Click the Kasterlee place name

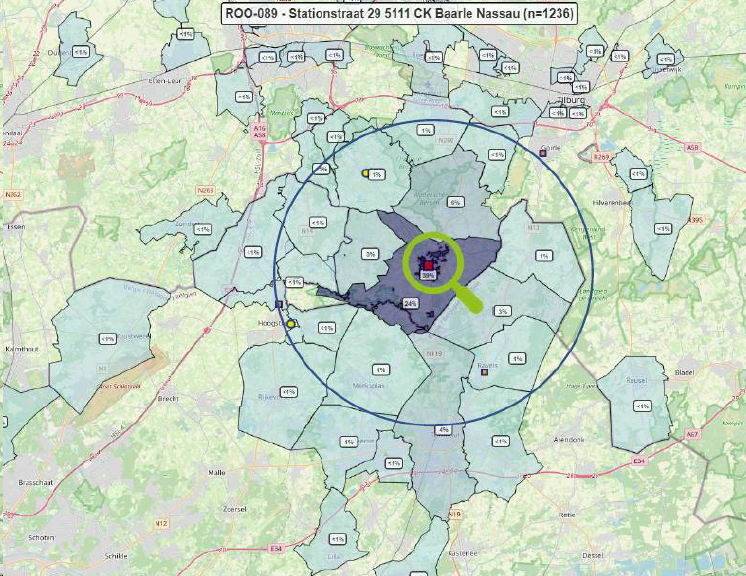click(x=462, y=554)
